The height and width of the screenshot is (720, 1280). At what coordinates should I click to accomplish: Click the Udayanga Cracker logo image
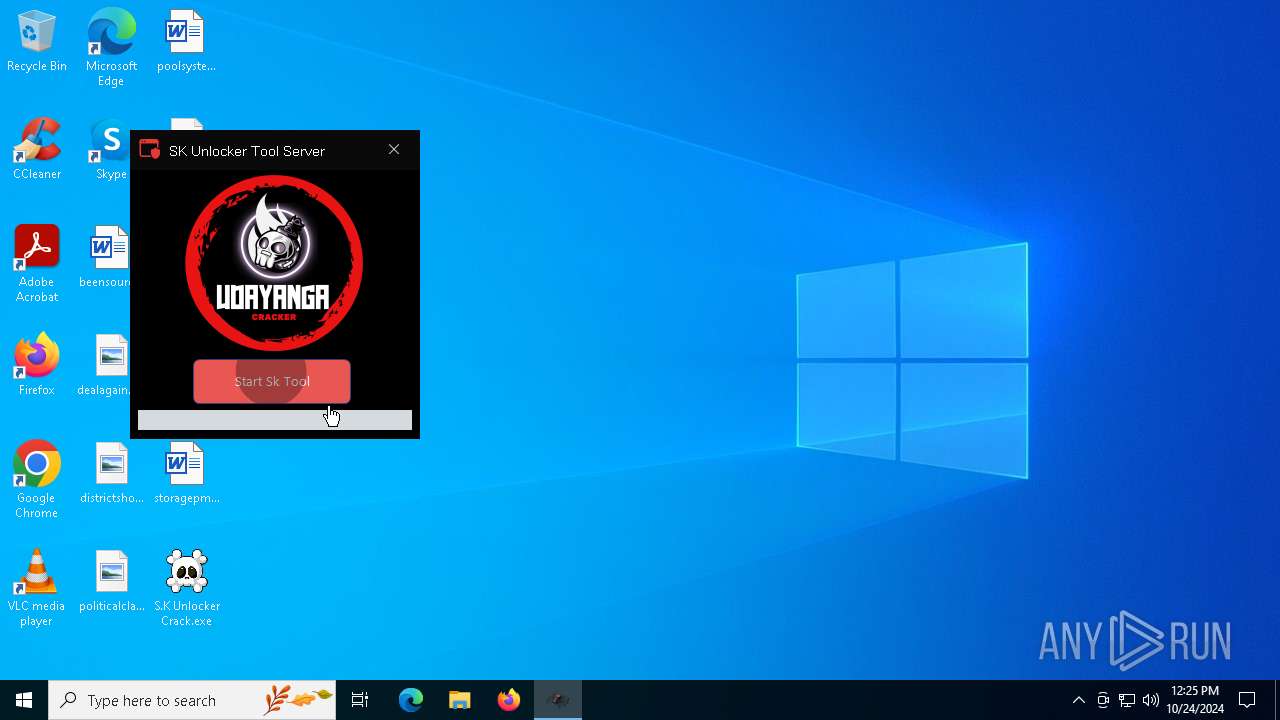pyautogui.click(x=274, y=263)
